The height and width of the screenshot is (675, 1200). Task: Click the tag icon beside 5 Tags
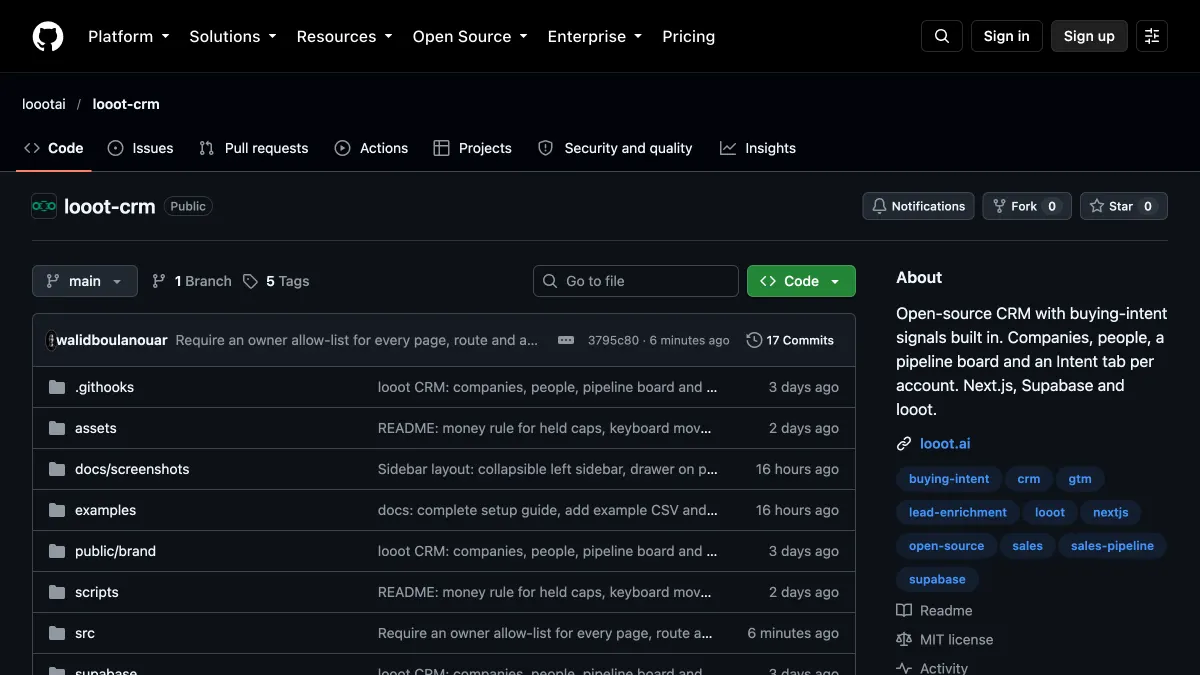pos(251,281)
